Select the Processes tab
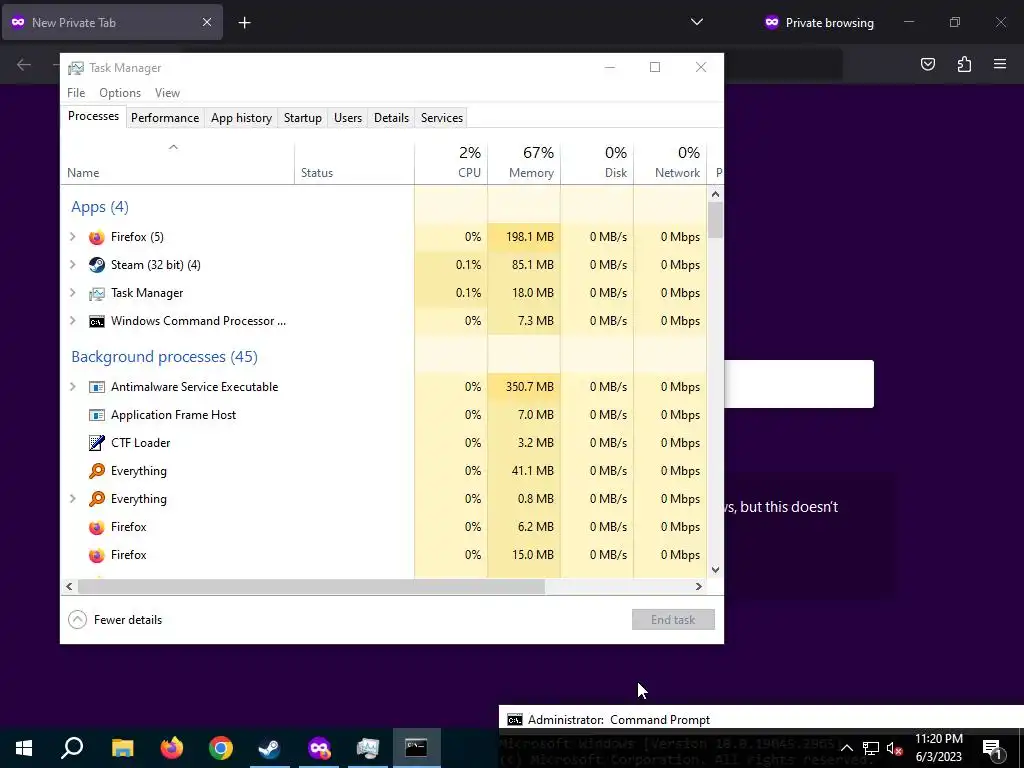 tap(93, 116)
